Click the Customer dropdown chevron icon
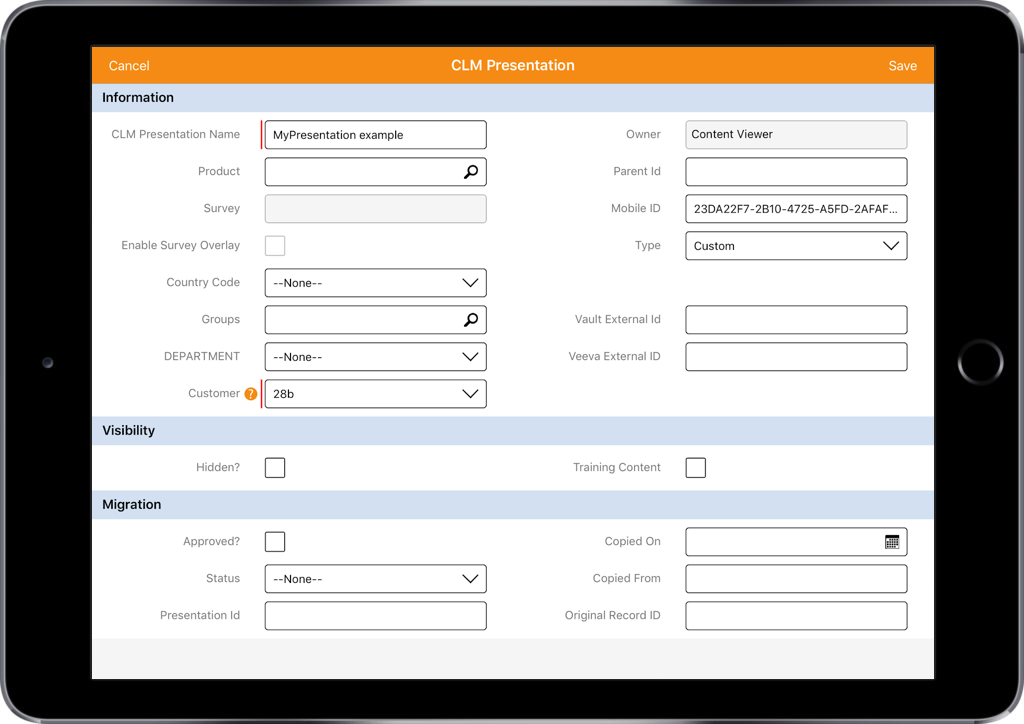 tap(470, 393)
